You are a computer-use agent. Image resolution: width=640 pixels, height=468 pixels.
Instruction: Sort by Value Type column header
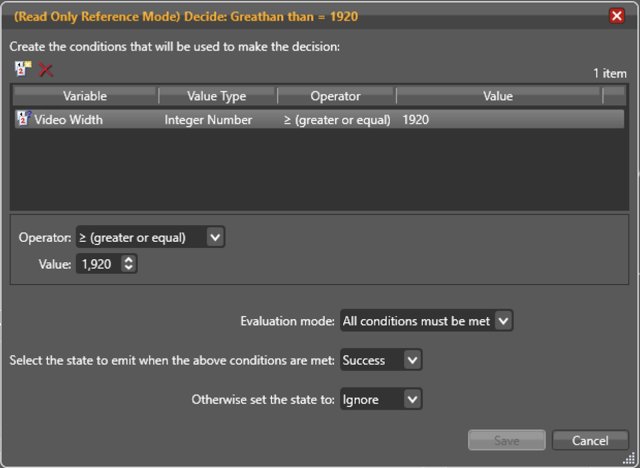(217, 96)
